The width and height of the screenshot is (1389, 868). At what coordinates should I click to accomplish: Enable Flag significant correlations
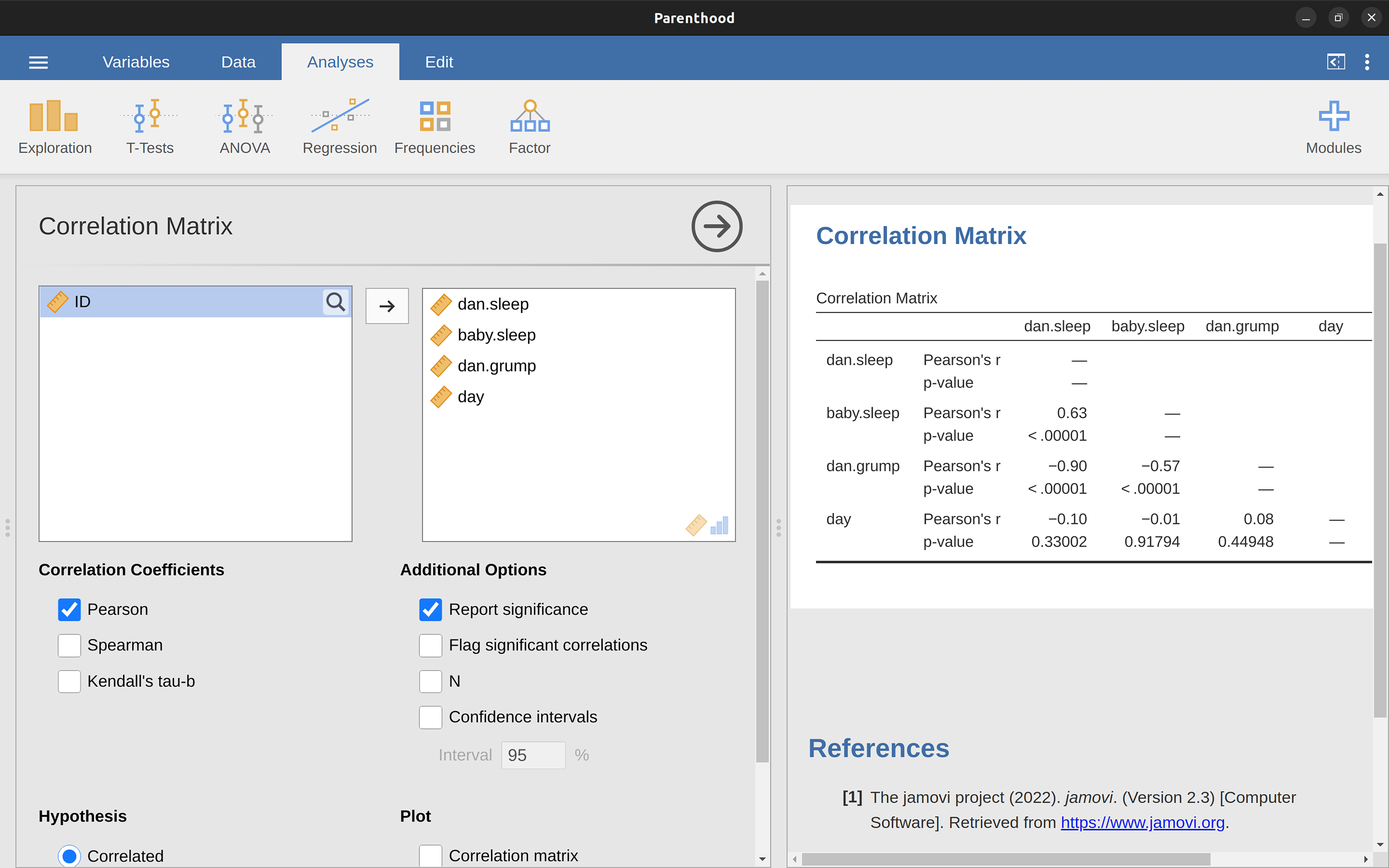(x=431, y=645)
